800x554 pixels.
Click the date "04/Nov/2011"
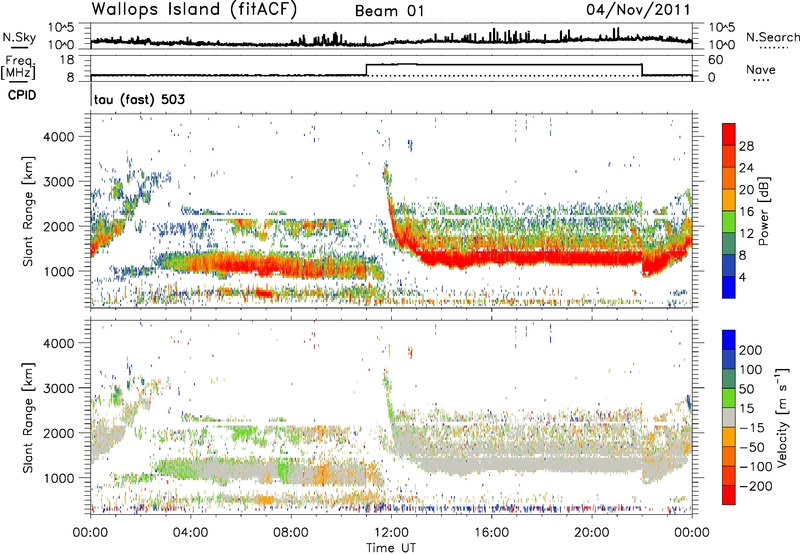click(x=638, y=10)
